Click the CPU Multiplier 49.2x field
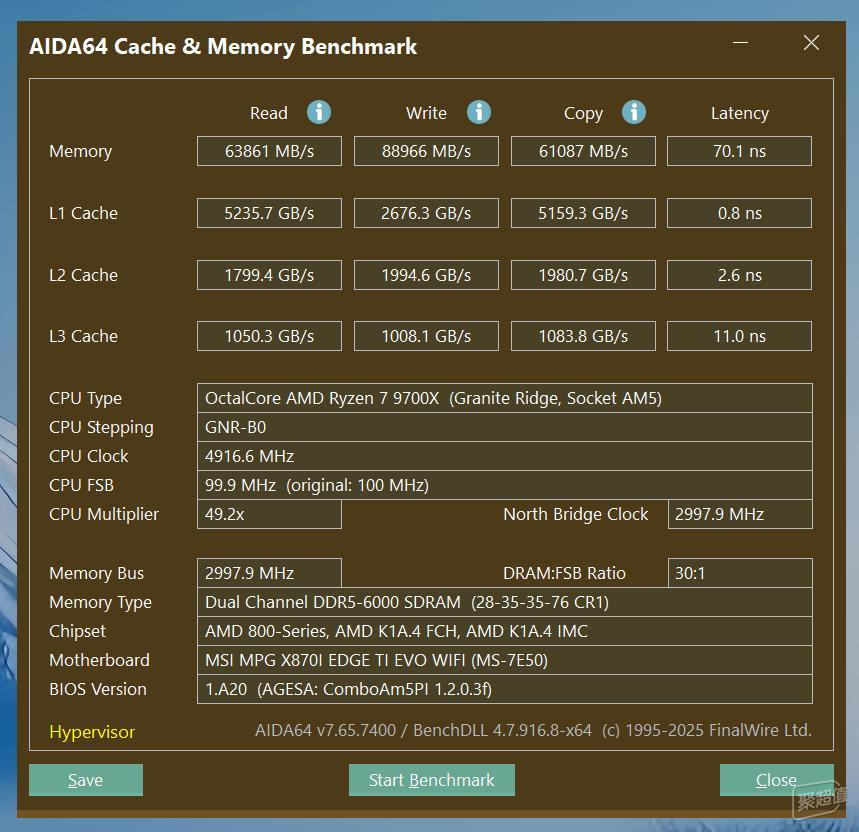The width and height of the screenshot is (859, 832). pyautogui.click(x=268, y=514)
